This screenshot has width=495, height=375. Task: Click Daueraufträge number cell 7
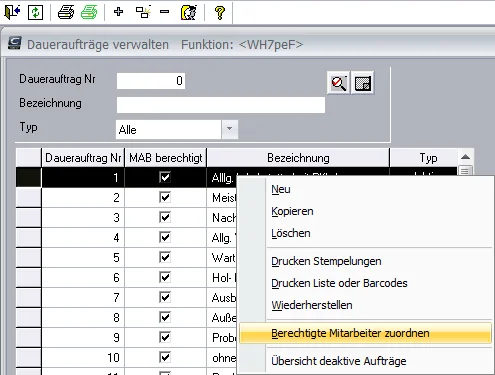pos(83,297)
